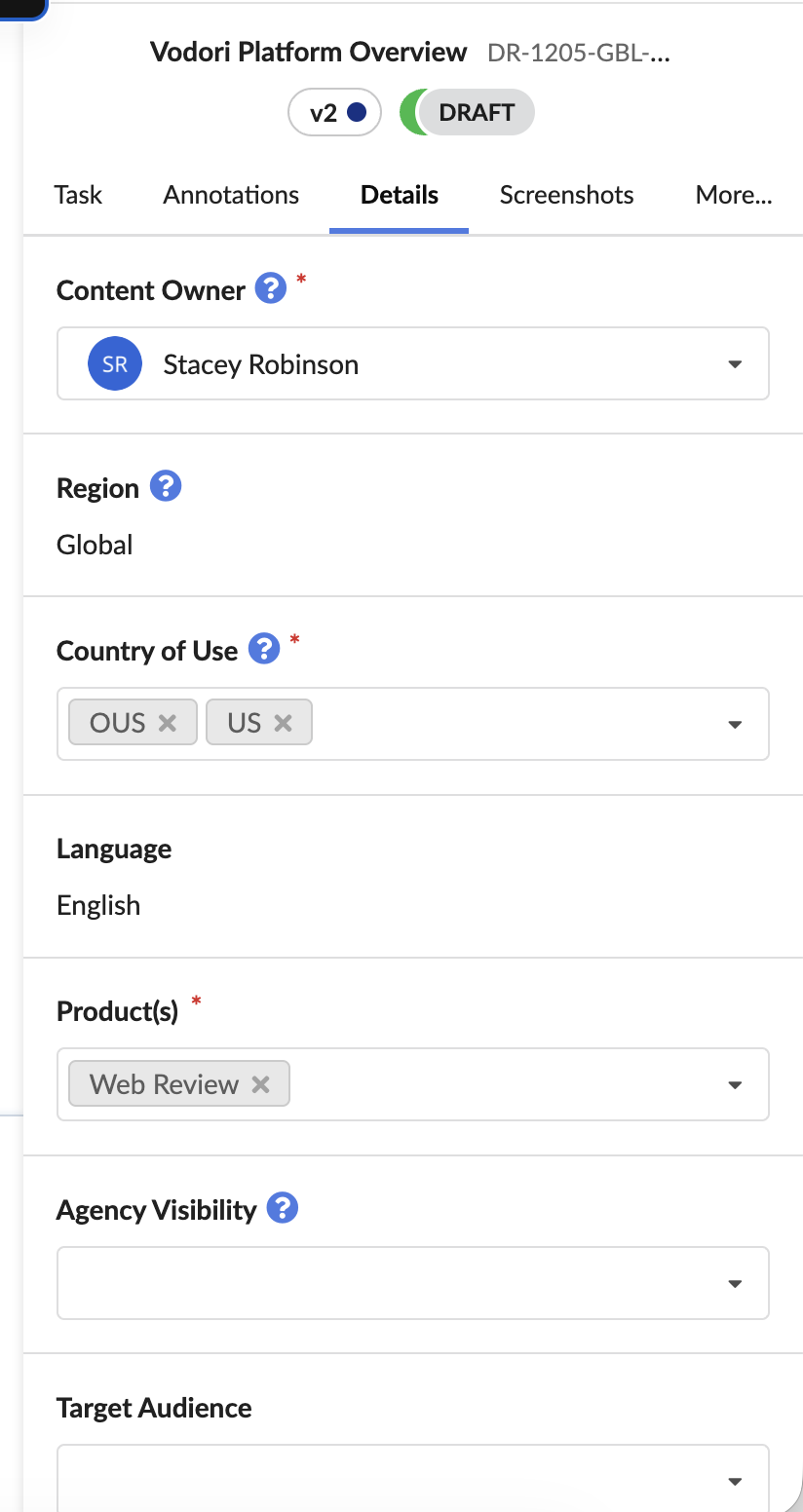This screenshot has height=1512, width=803.
Task: Remove the Web Review product tag
Action: pos(260,1084)
